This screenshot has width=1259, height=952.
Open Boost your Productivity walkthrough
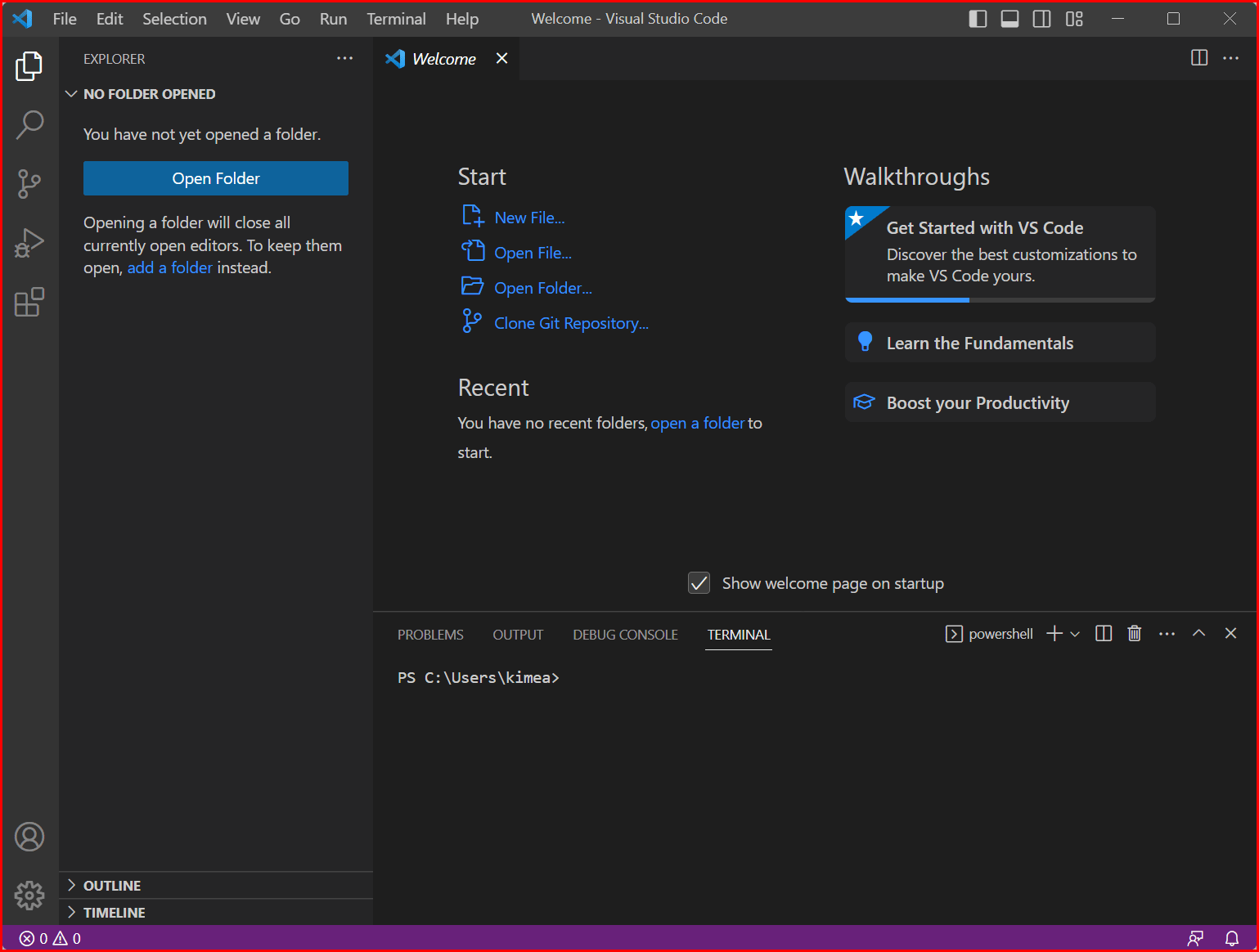tap(1000, 402)
